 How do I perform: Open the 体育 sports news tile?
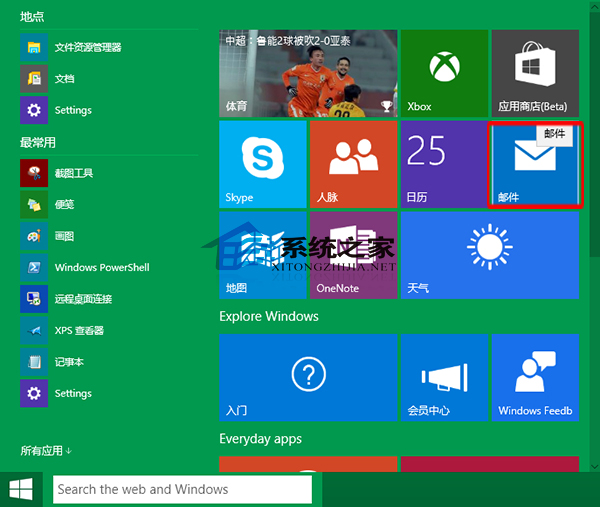(x=308, y=73)
